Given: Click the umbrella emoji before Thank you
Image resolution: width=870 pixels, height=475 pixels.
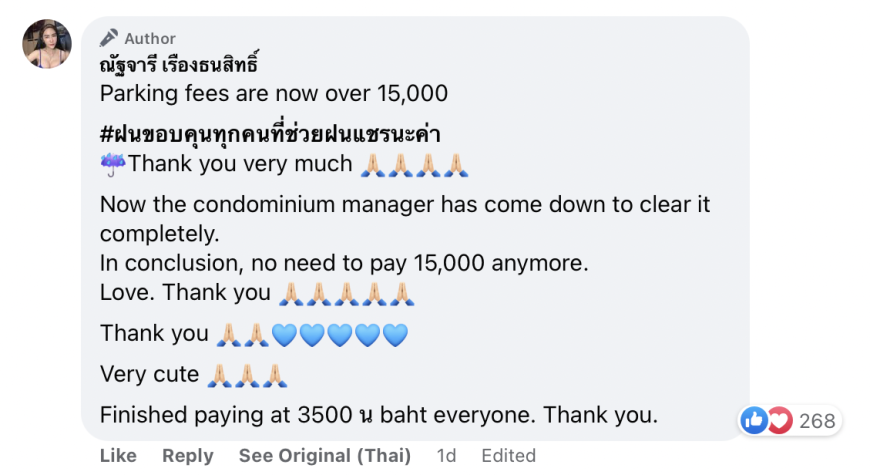Looking at the screenshot, I should (x=111, y=164).
